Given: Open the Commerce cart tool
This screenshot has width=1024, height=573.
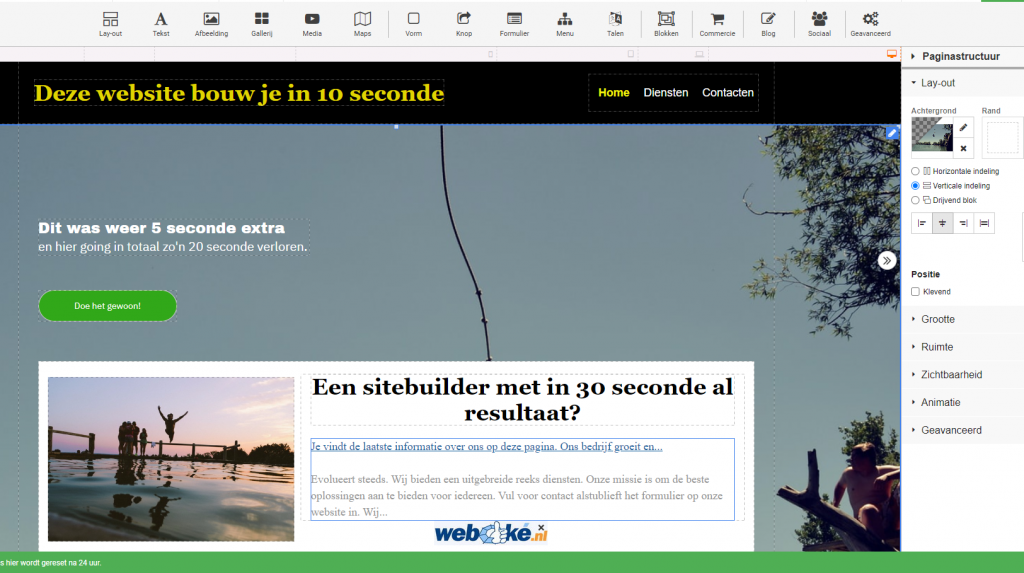Looking at the screenshot, I should 717,24.
